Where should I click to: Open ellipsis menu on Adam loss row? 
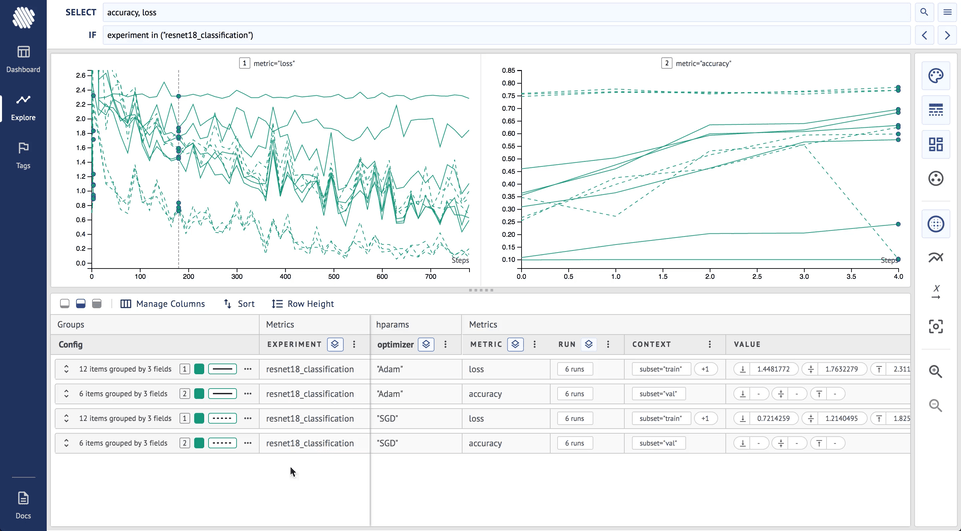click(x=248, y=369)
